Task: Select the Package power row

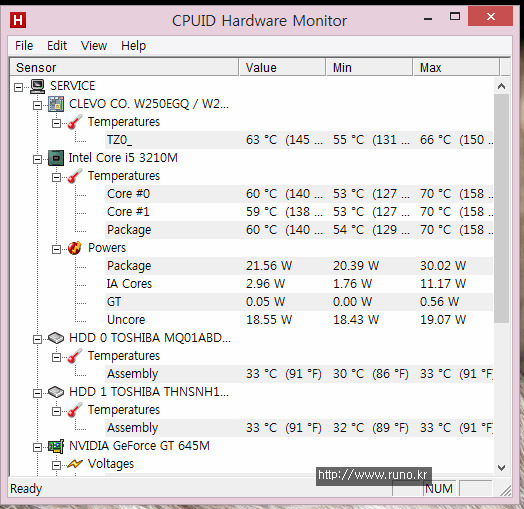Action: [299, 266]
